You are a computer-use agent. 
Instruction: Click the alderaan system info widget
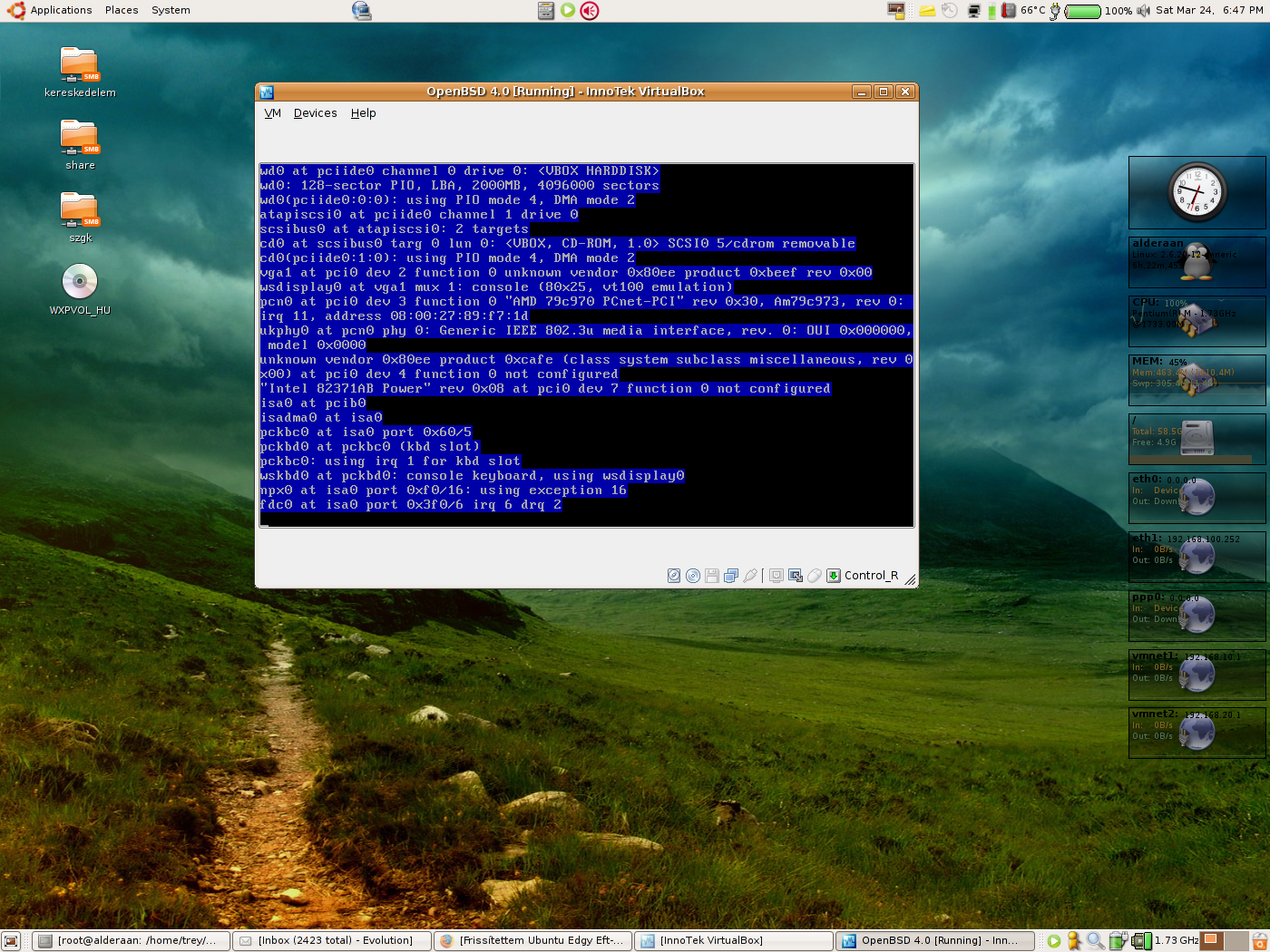point(1197,262)
